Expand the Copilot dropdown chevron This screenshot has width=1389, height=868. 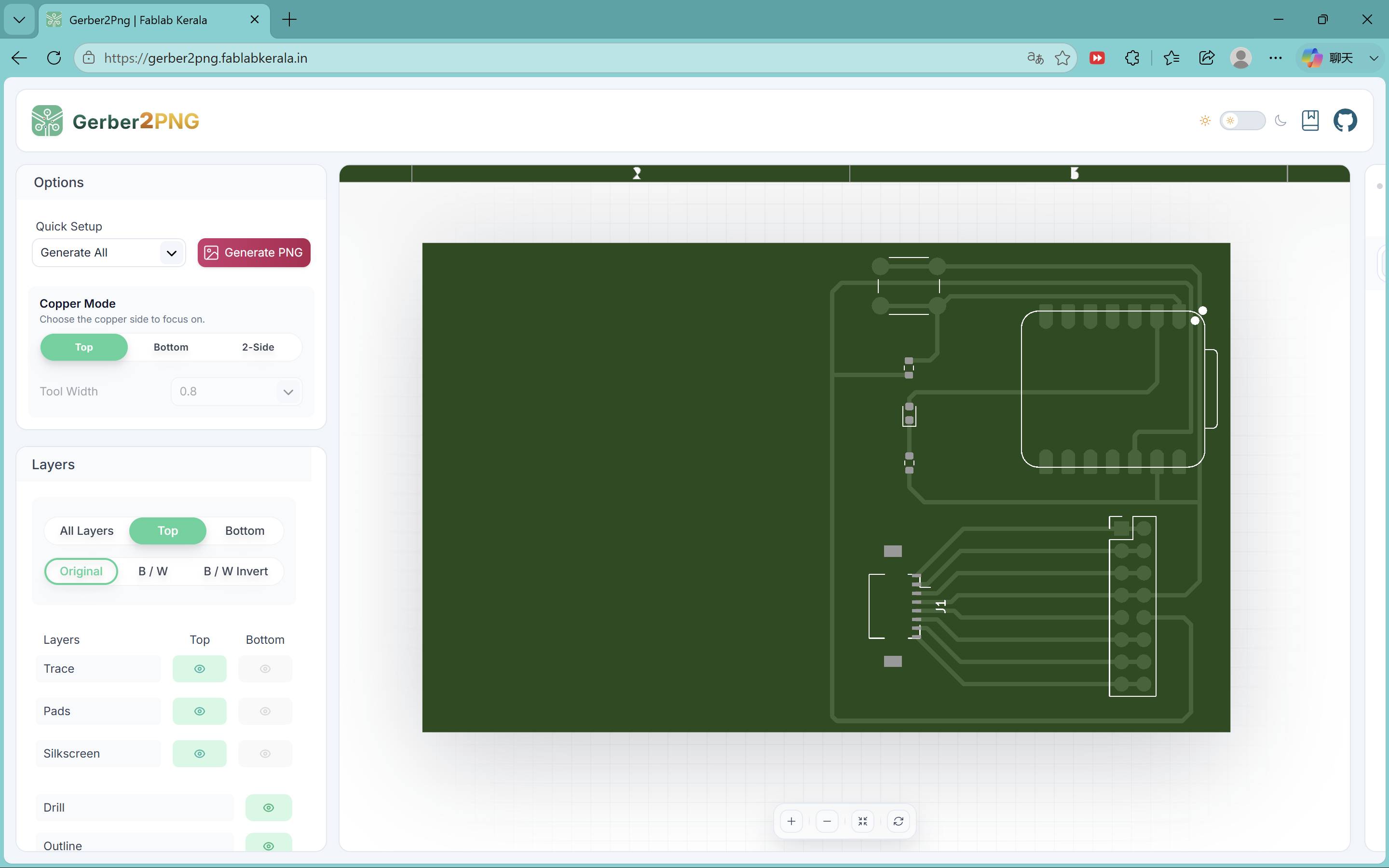(1374, 58)
